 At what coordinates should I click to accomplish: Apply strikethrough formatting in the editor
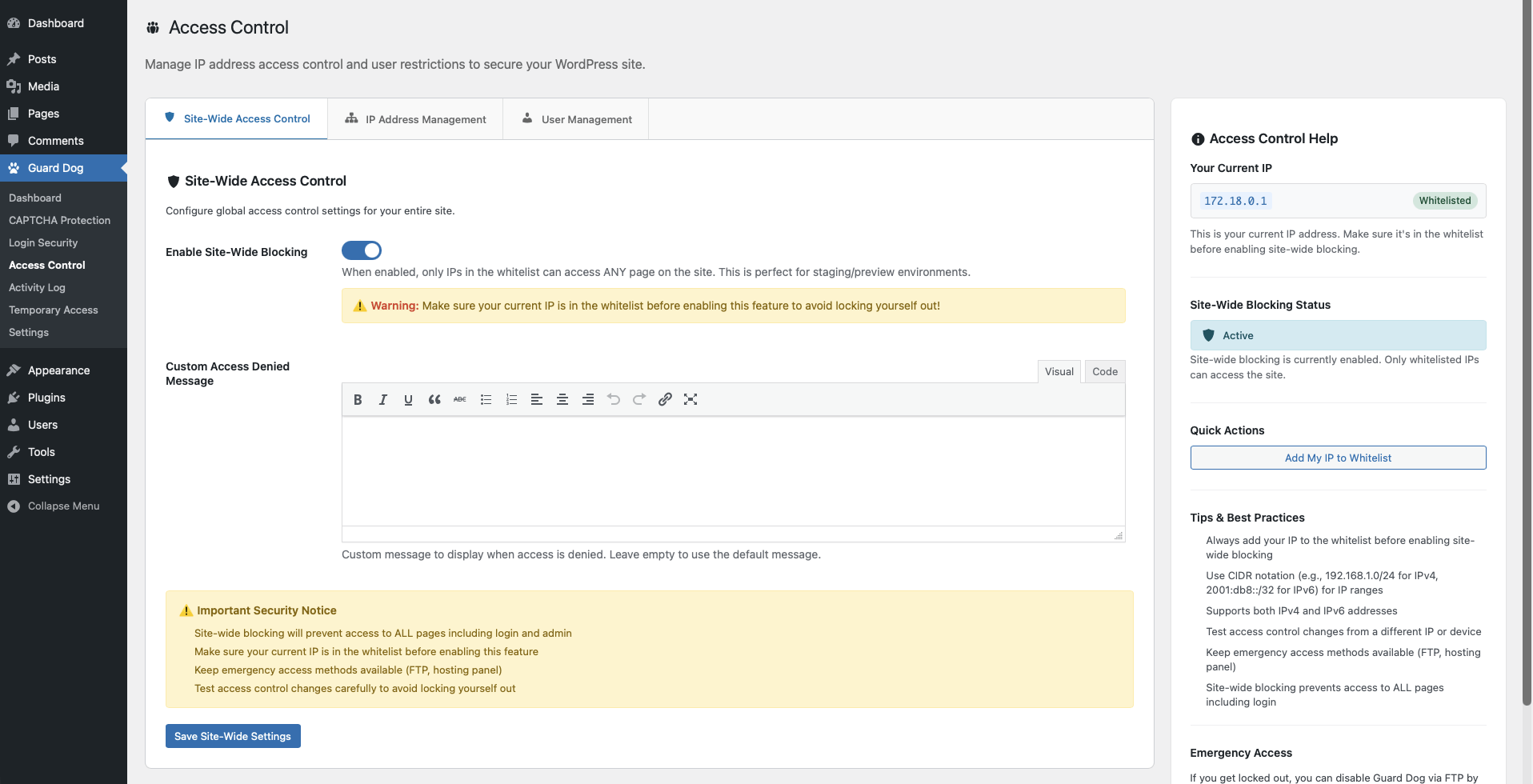(460, 399)
